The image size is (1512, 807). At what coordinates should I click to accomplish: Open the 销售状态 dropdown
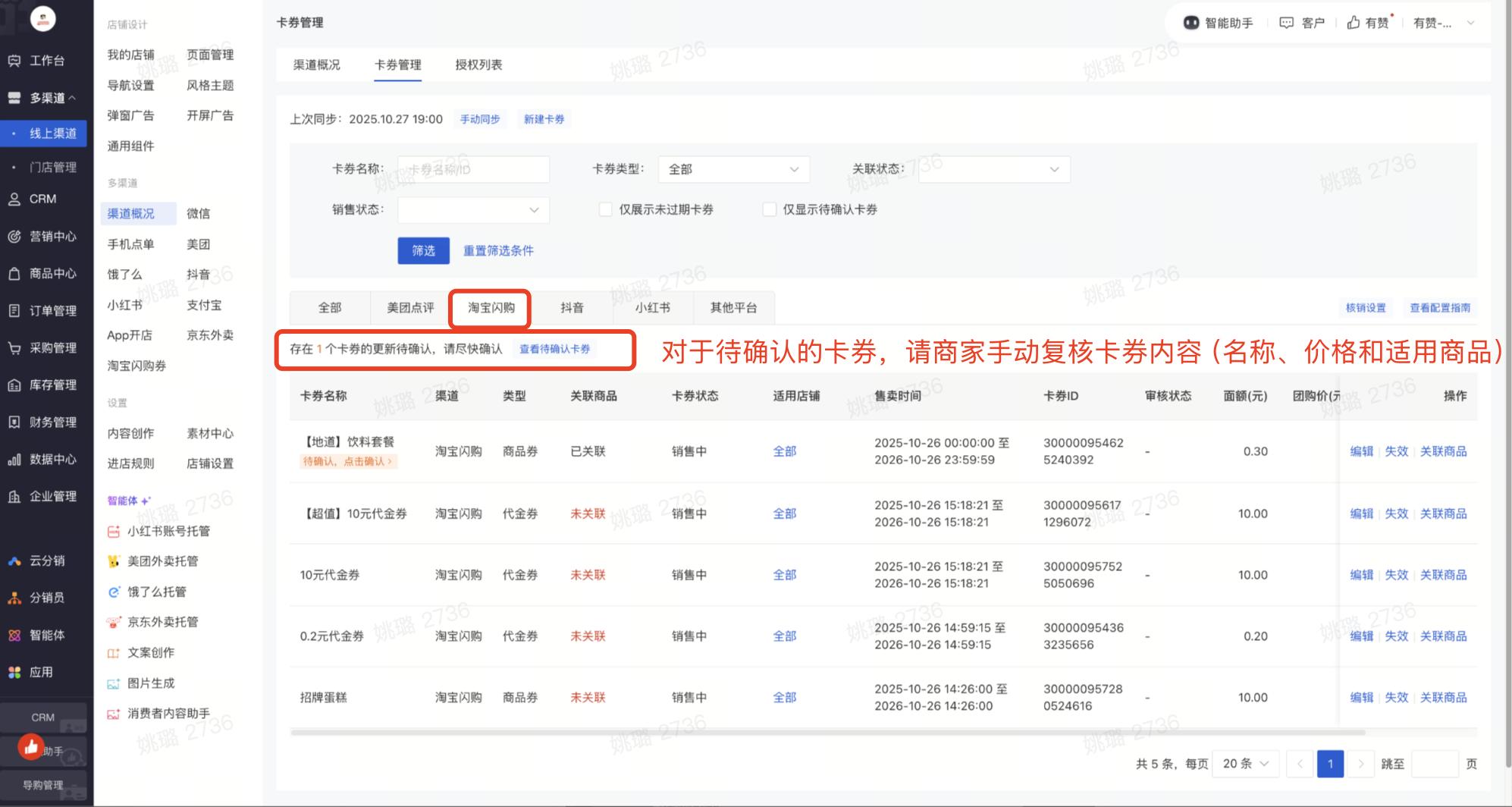(x=473, y=210)
